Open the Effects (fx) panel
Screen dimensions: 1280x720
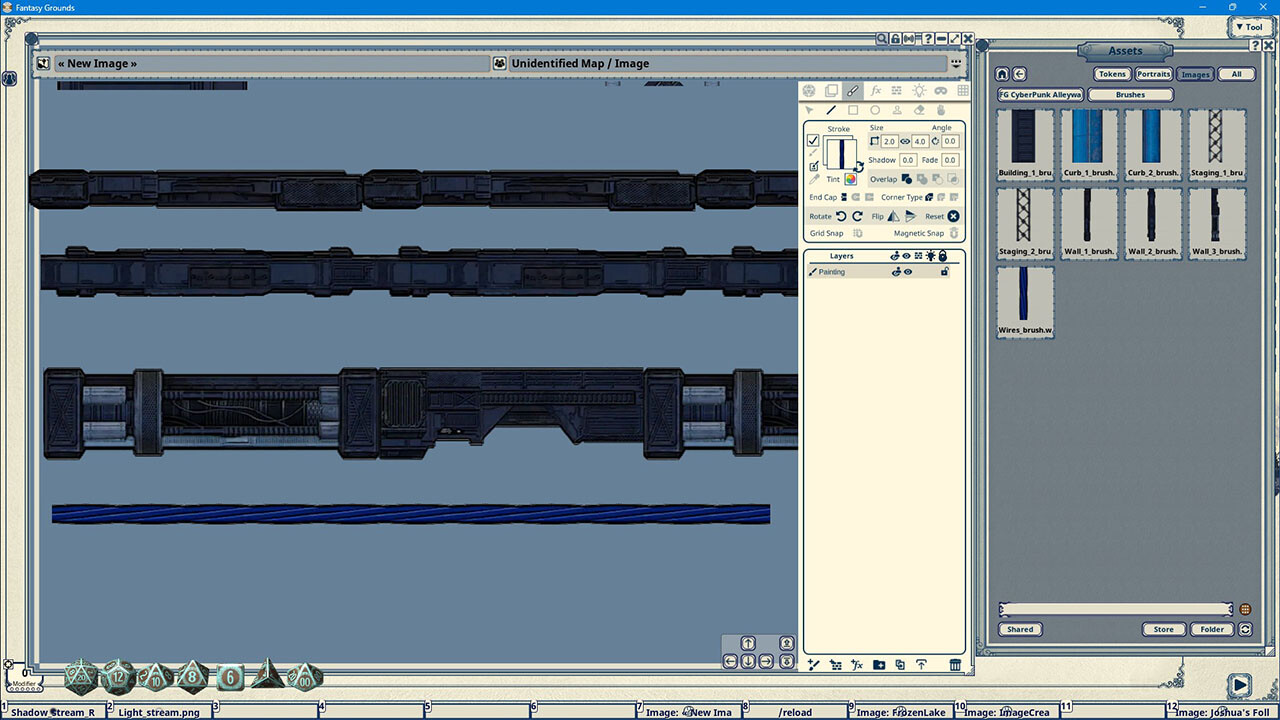(875, 91)
